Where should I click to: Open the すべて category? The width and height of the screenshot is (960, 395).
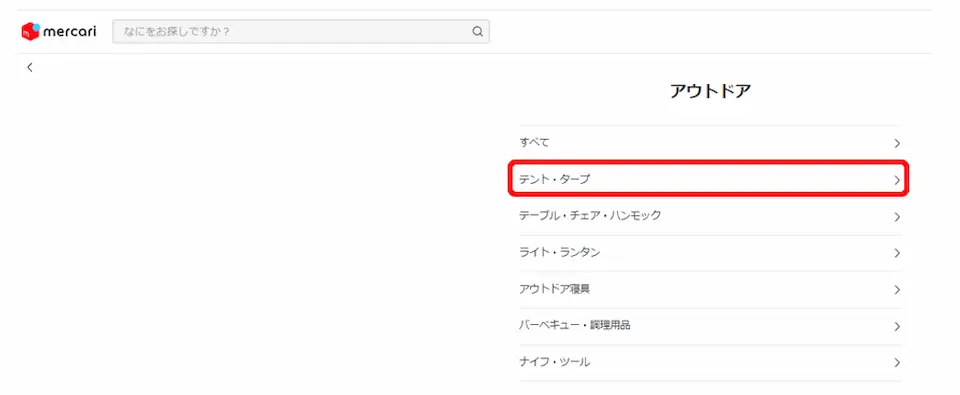click(710, 143)
